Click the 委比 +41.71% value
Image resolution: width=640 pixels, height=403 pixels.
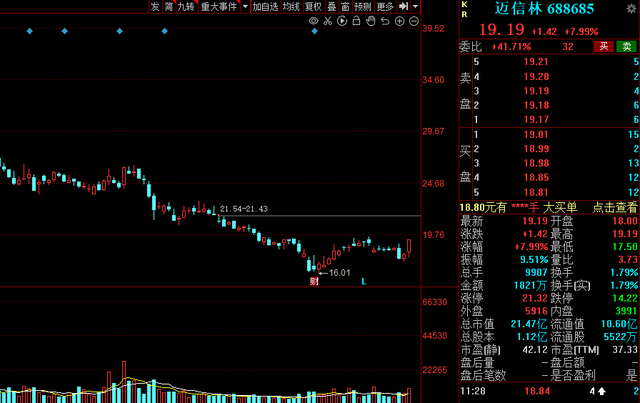511,47
